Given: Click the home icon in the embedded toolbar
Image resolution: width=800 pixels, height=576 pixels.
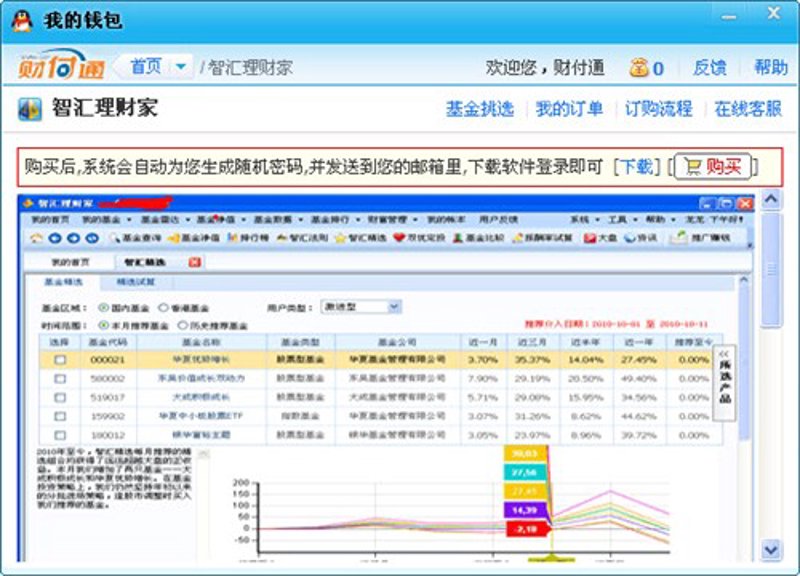Looking at the screenshot, I should [37, 238].
